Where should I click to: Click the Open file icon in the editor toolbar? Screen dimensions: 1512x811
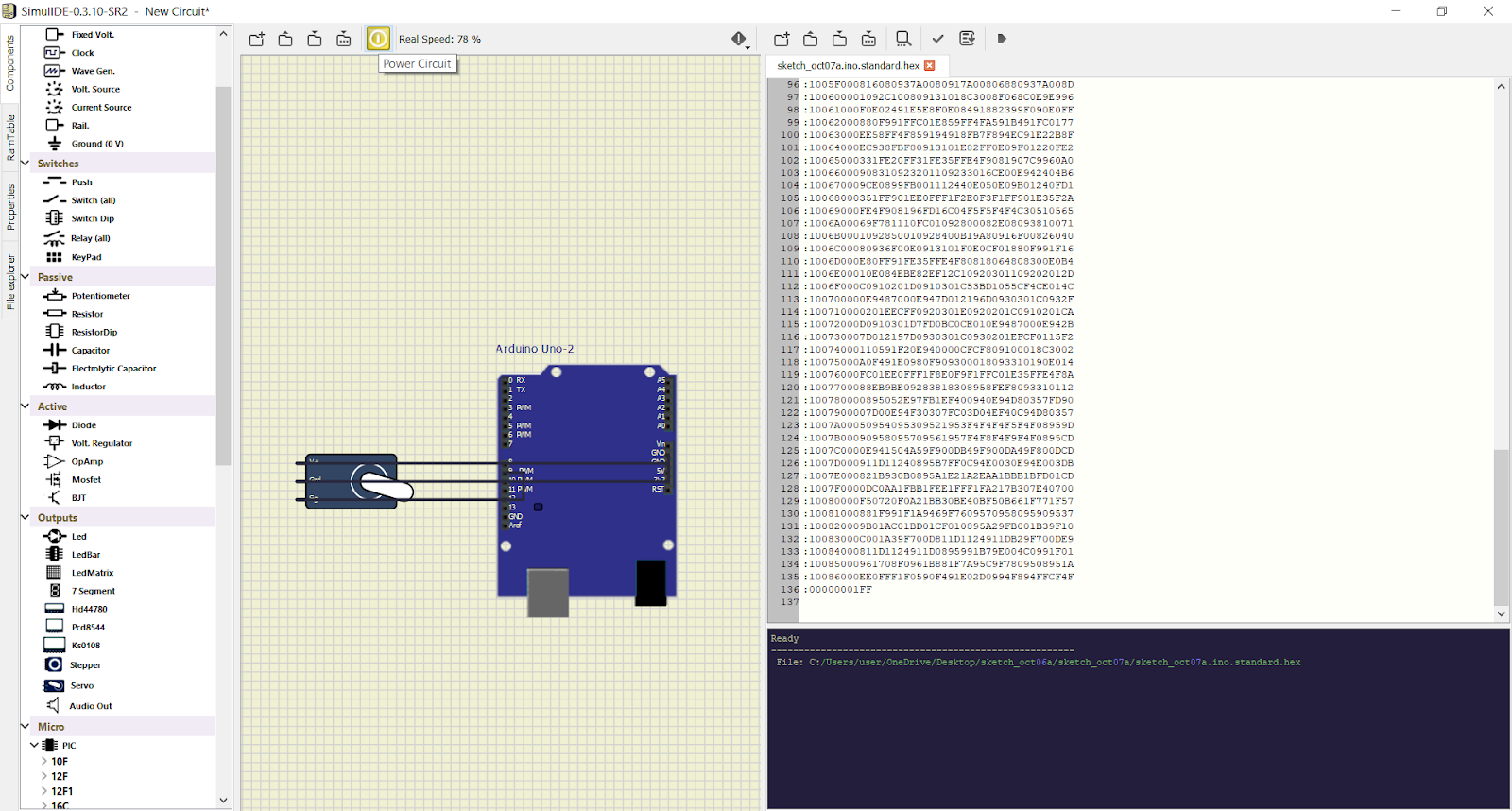pos(810,39)
